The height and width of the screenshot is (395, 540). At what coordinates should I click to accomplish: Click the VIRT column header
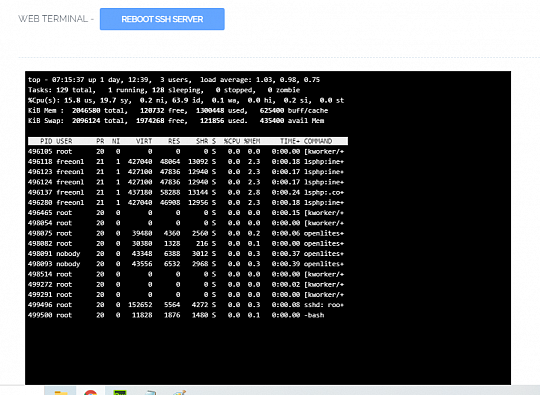(x=144, y=141)
